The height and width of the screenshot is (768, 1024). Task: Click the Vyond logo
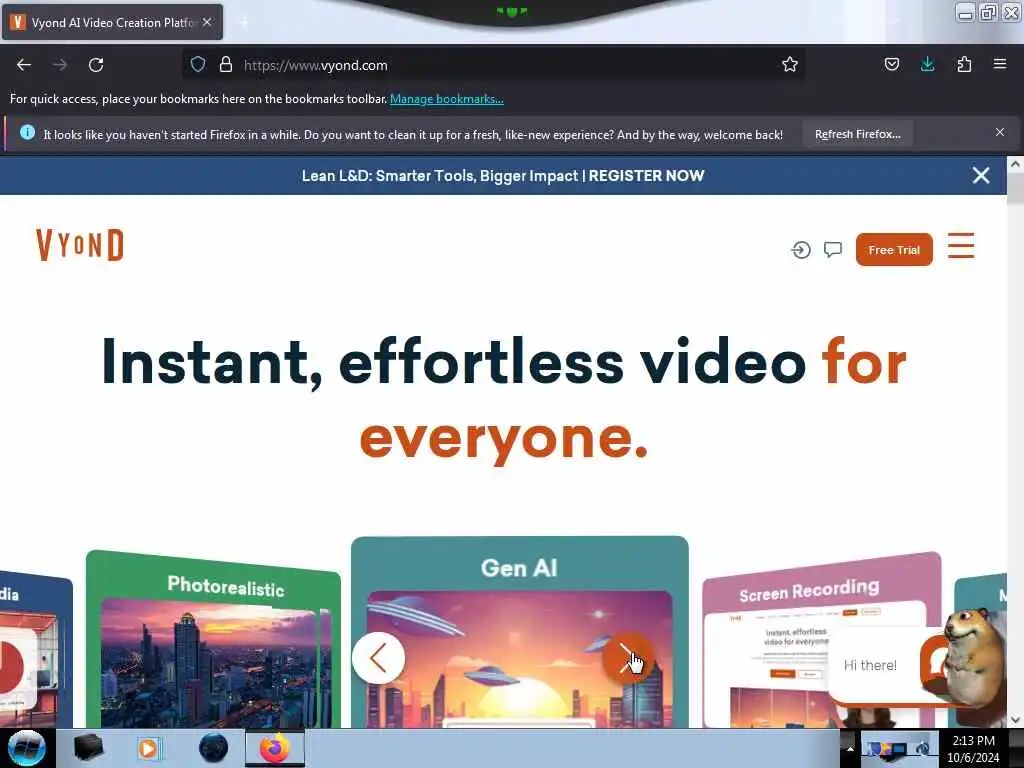pyautogui.click(x=80, y=245)
